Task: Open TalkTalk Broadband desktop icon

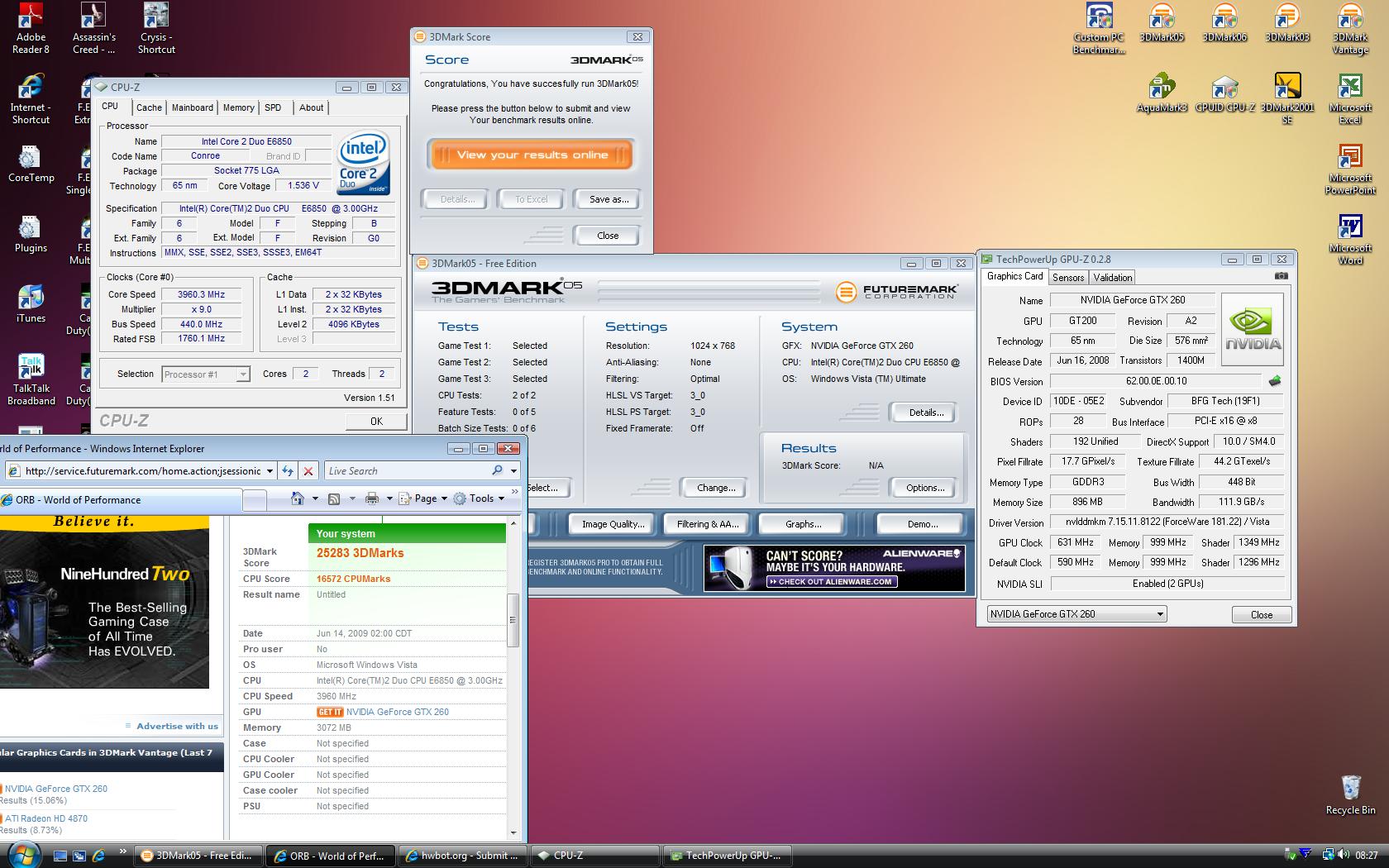Action: [x=31, y=379]
